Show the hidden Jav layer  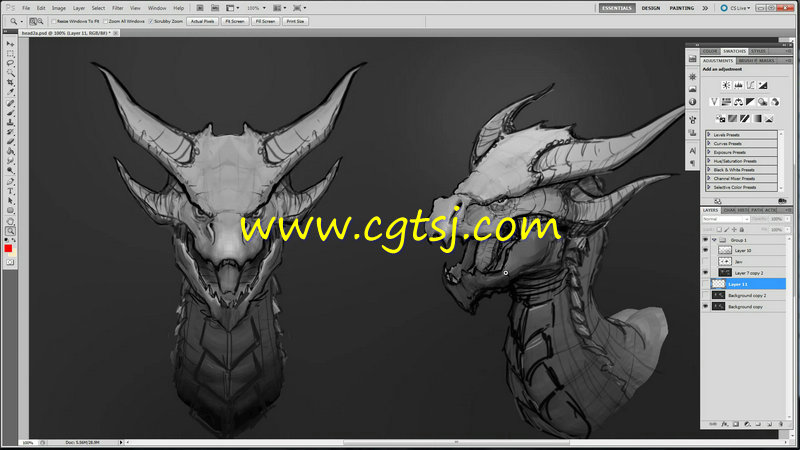[706, 262]
